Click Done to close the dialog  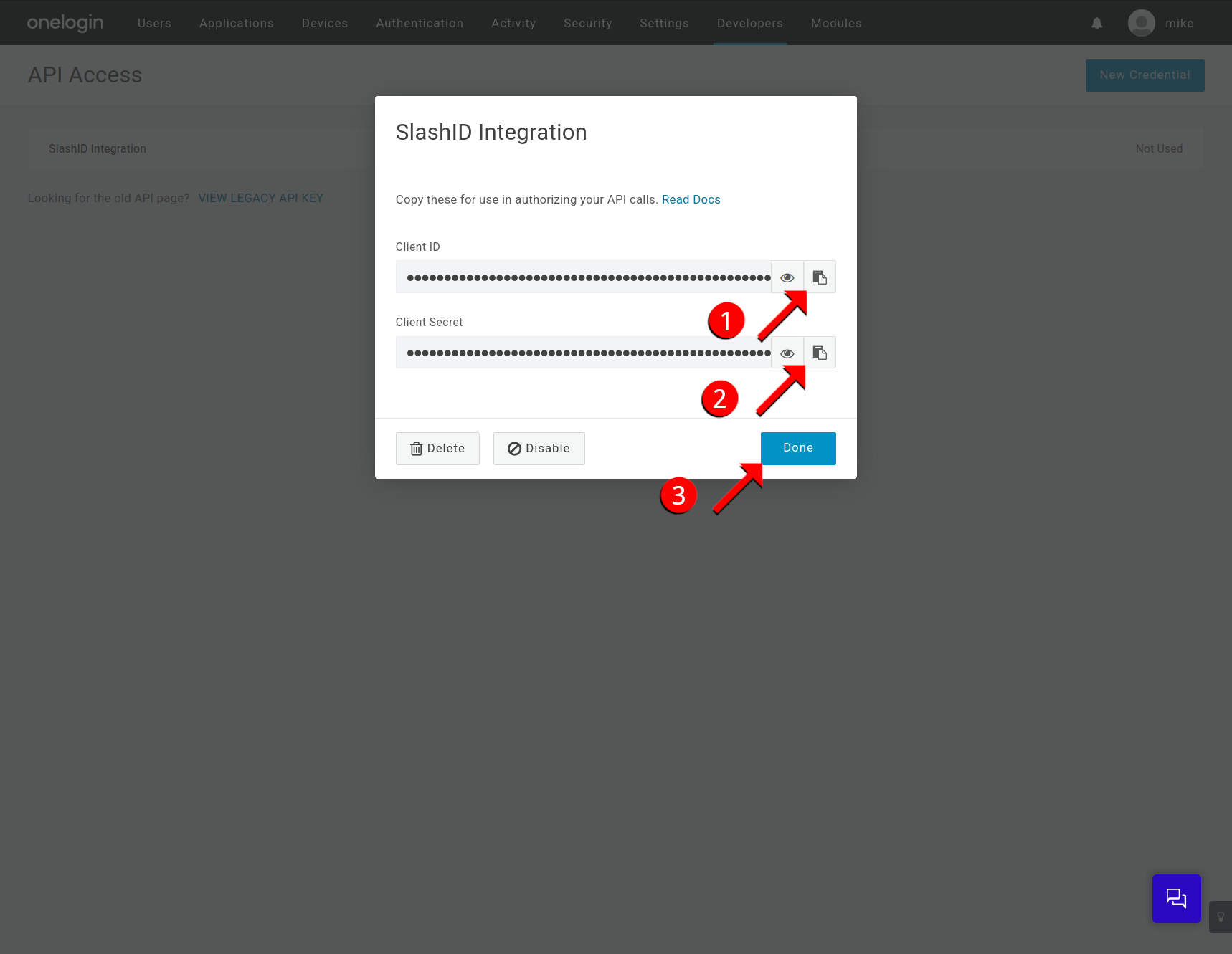[798, 448]
